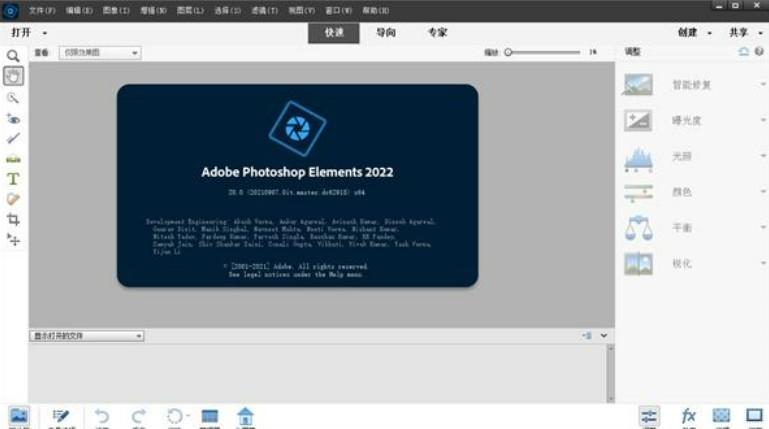Open the photo bin options menu icon

click(587, 336)
